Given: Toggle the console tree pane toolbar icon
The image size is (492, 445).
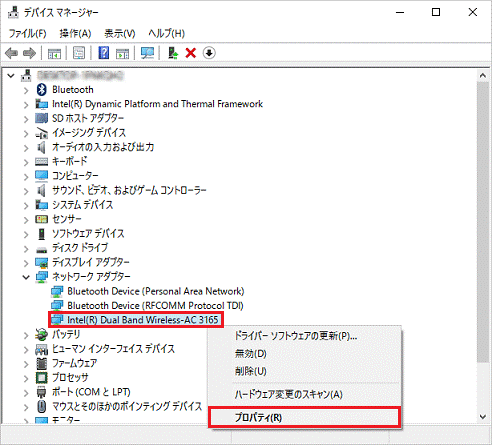Looking at the screenshot, I should pyautogui.click(x=54, y=53).
